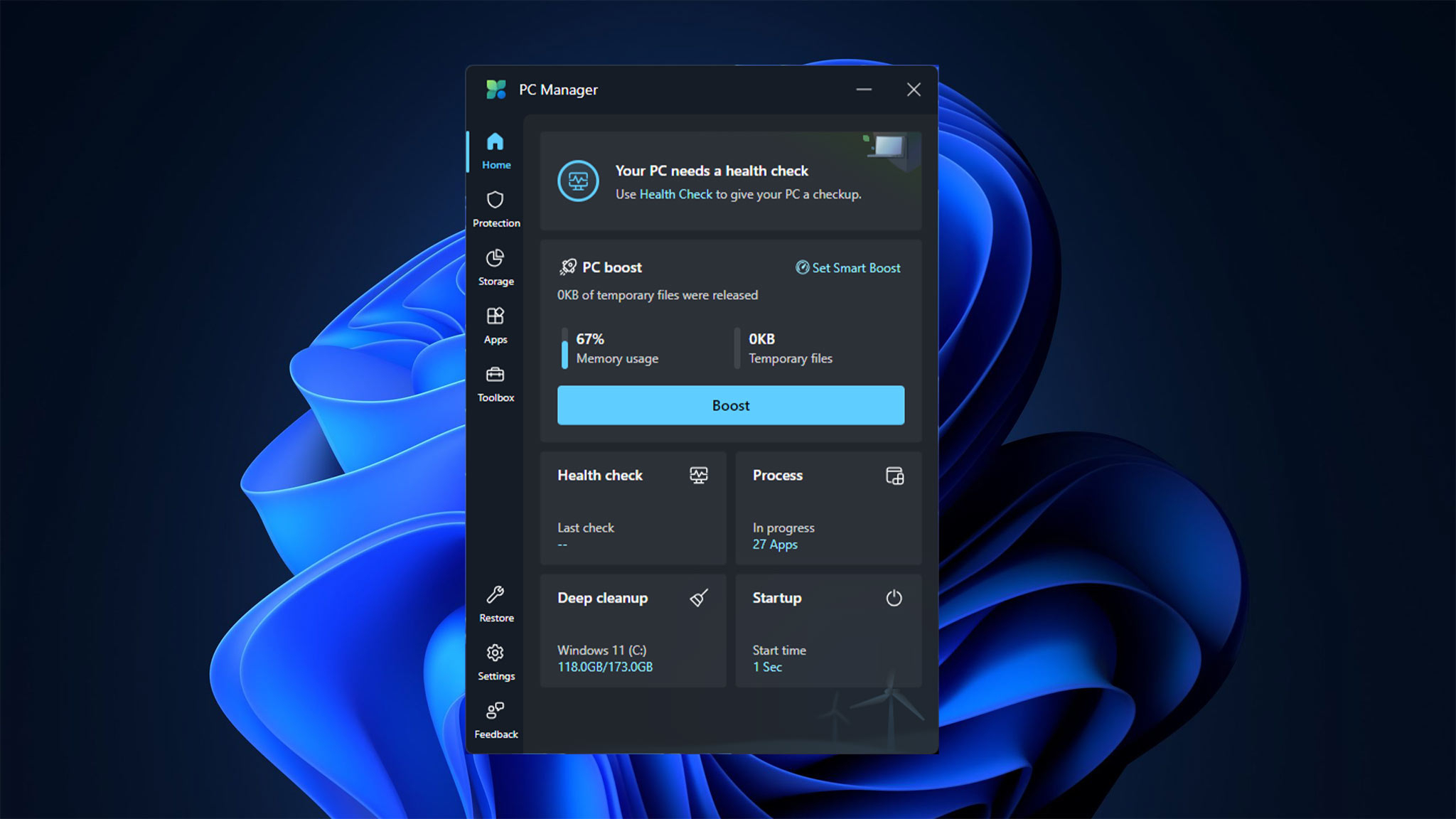
Task: Click '0KB of temporary files were released' text
Action: [658, 295]
